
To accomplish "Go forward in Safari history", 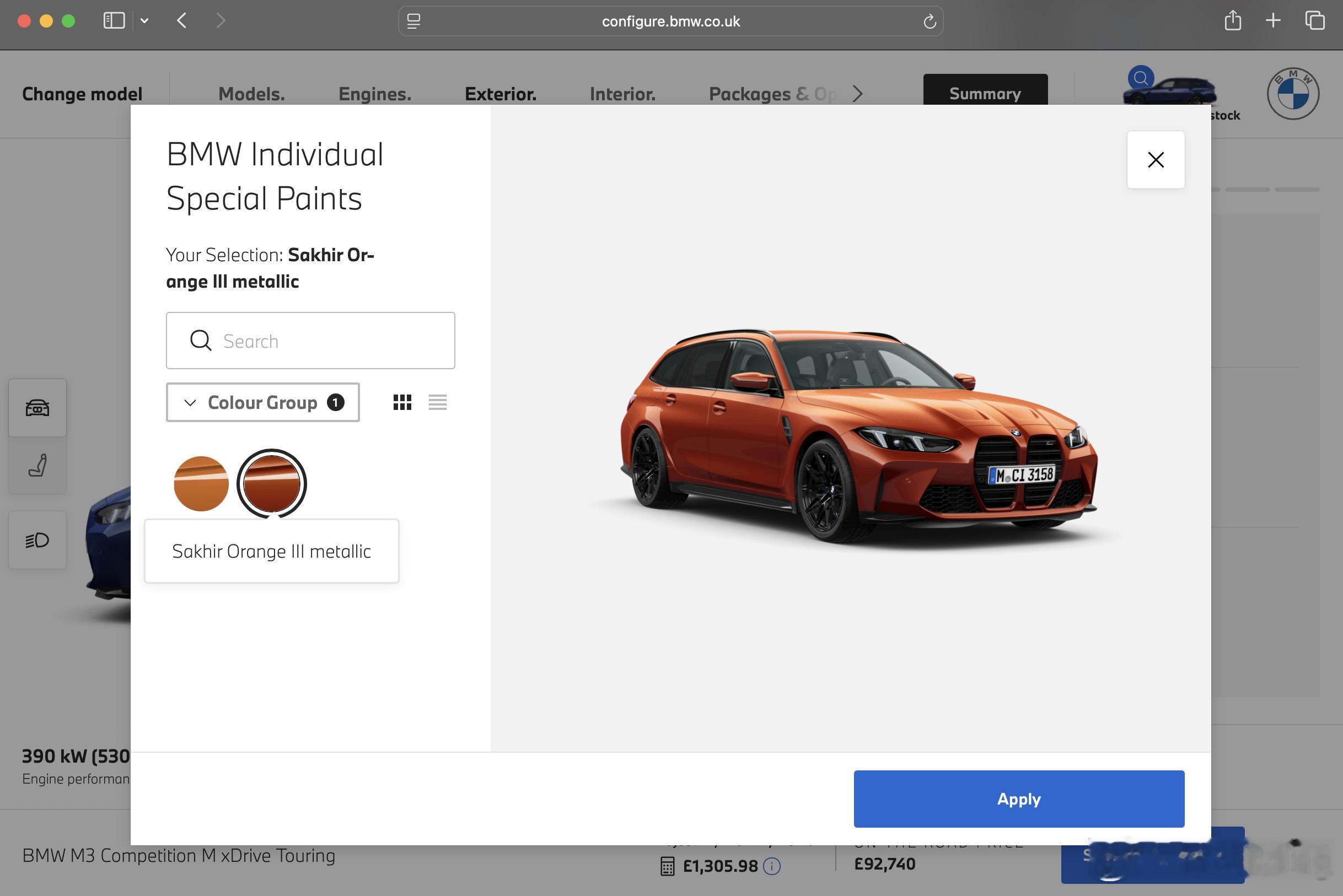I will coord(221,21).
